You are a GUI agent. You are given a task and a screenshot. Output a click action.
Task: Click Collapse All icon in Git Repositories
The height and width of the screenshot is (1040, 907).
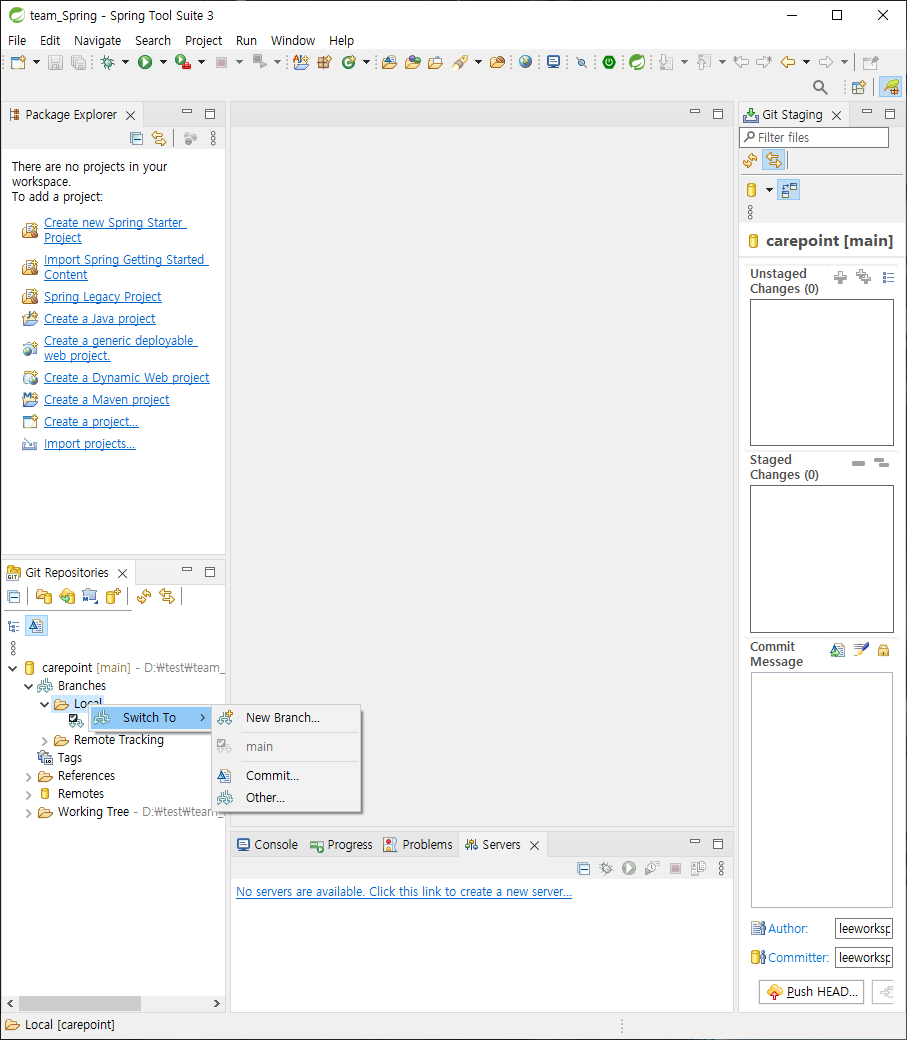13,596
